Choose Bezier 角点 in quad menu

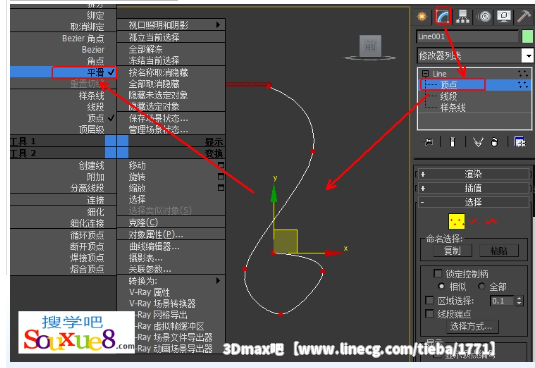tap(83, 39)
